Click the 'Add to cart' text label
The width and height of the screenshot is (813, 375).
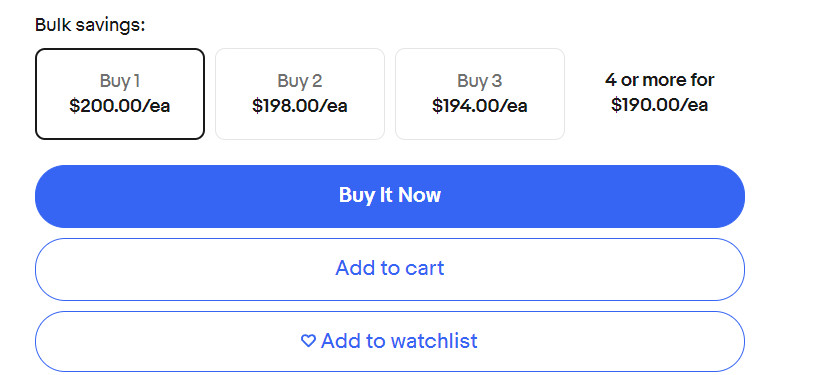pos(390,268)
